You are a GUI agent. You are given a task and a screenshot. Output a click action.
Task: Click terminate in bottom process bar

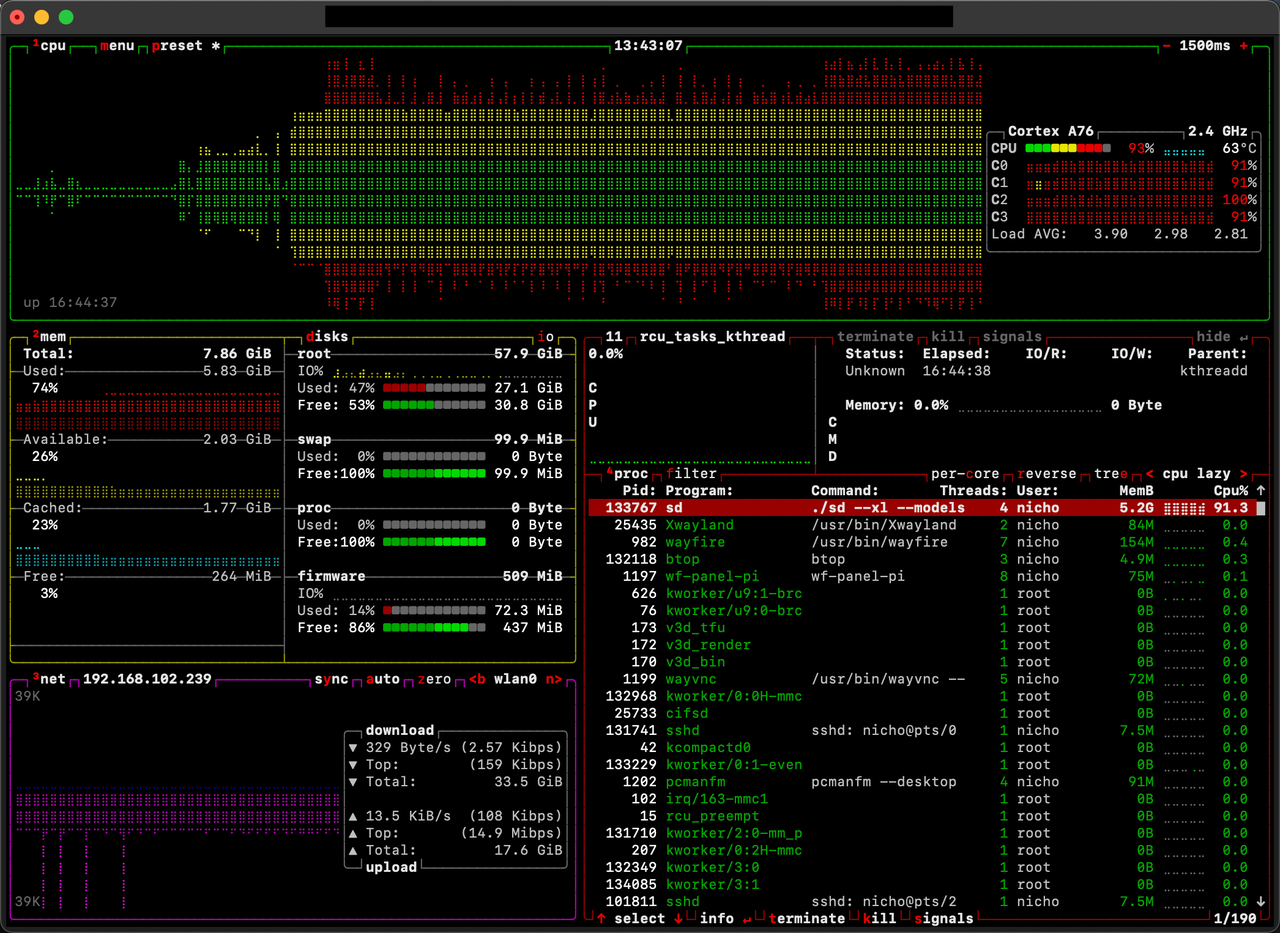tap(806, 918)
